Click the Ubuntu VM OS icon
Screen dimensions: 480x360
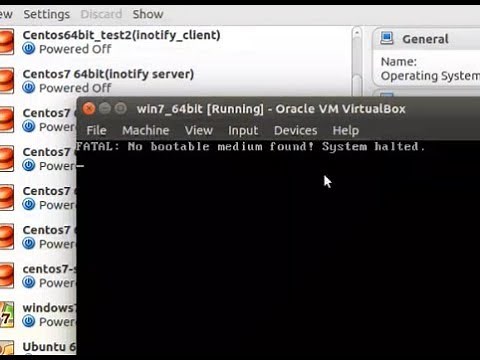7,349
